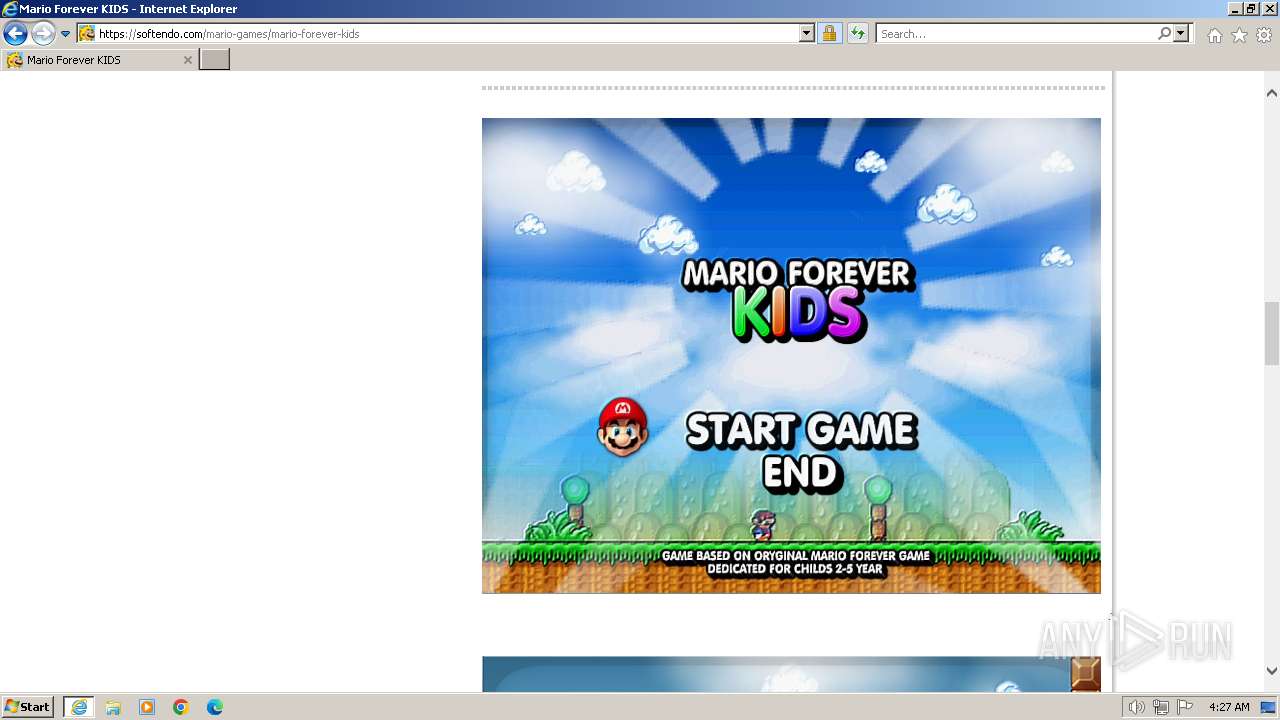The height and width of the screenshot is (720, 1280).
Task: Select the Mario Forever KIDS tab
Action: click(x=99, y=60)
